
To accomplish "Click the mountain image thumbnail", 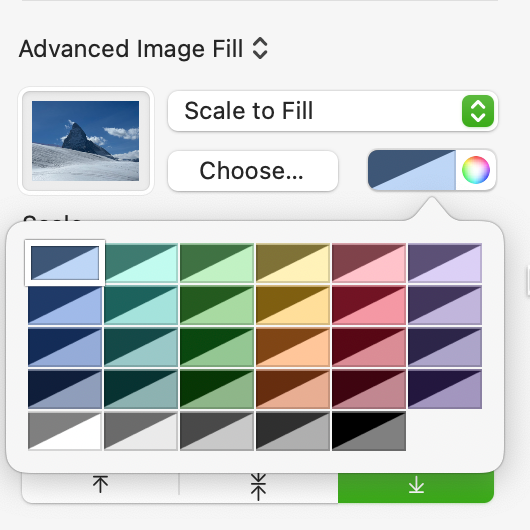I will tap(86, 141).
